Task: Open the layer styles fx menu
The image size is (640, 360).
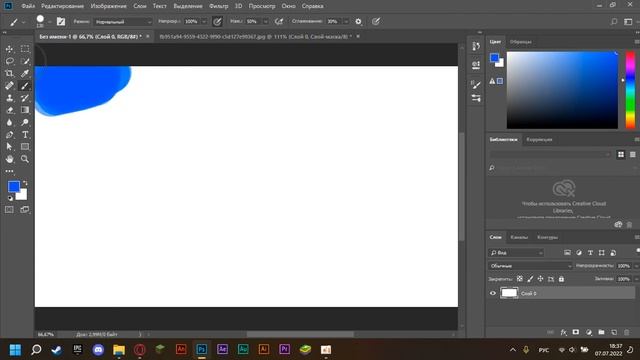Action: pyautogui.click(x=564, y=333)
